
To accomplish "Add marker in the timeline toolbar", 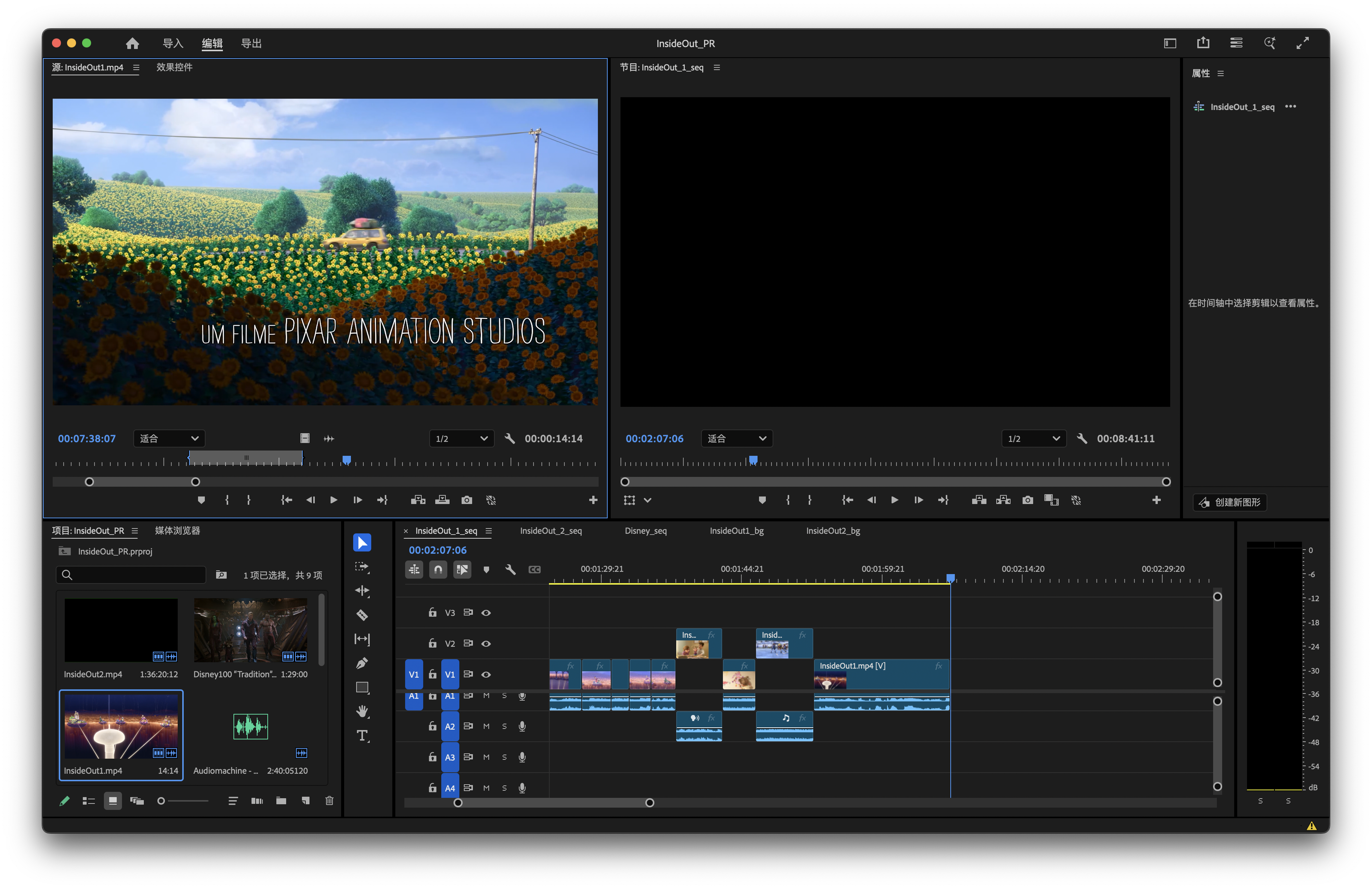I will 486,570.
